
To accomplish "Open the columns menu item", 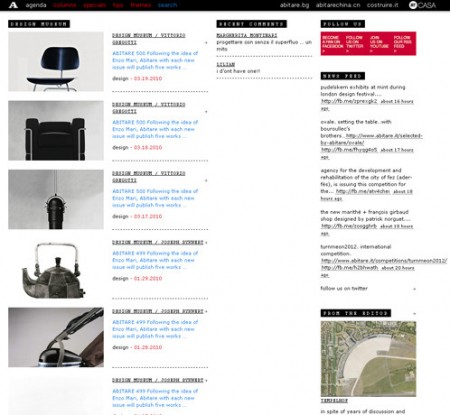I will pyautogui.click(x=64, y=5).
